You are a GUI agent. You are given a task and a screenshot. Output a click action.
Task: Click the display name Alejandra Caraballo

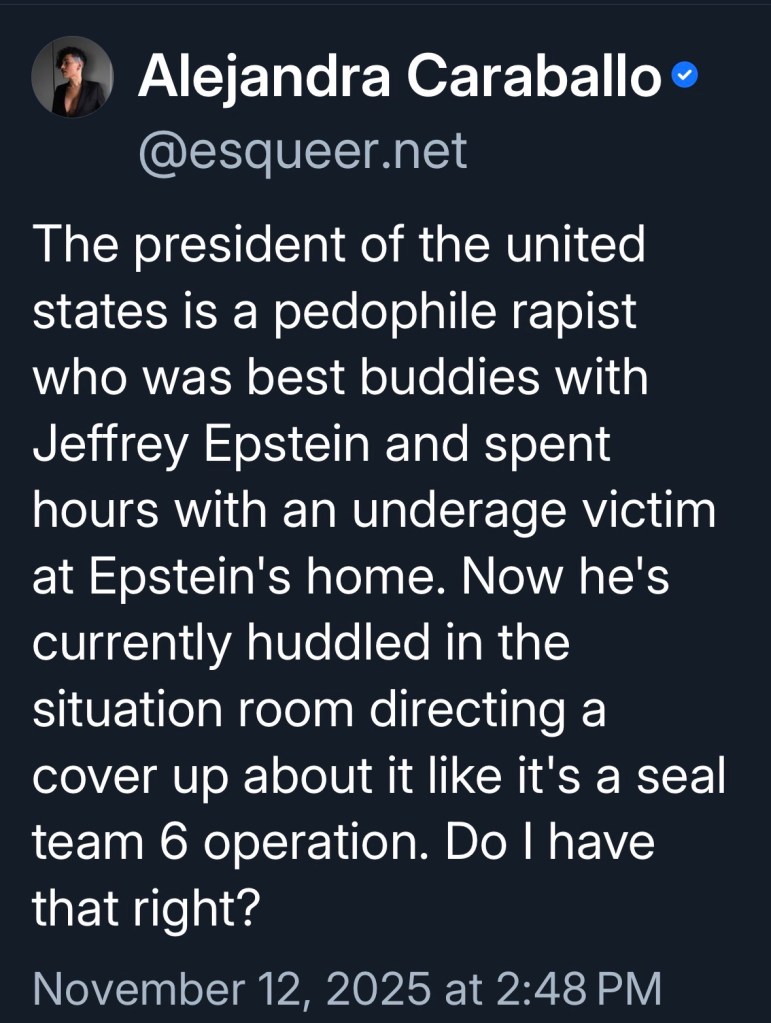399,76
